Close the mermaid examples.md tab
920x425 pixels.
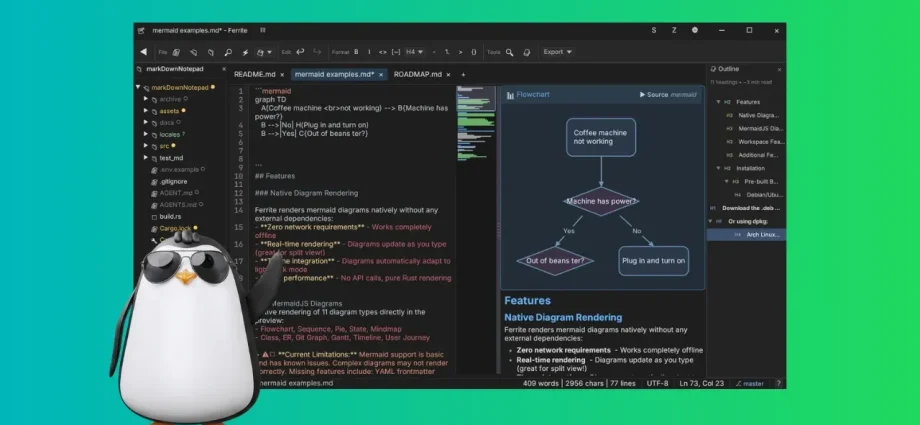tap(381, 75)
